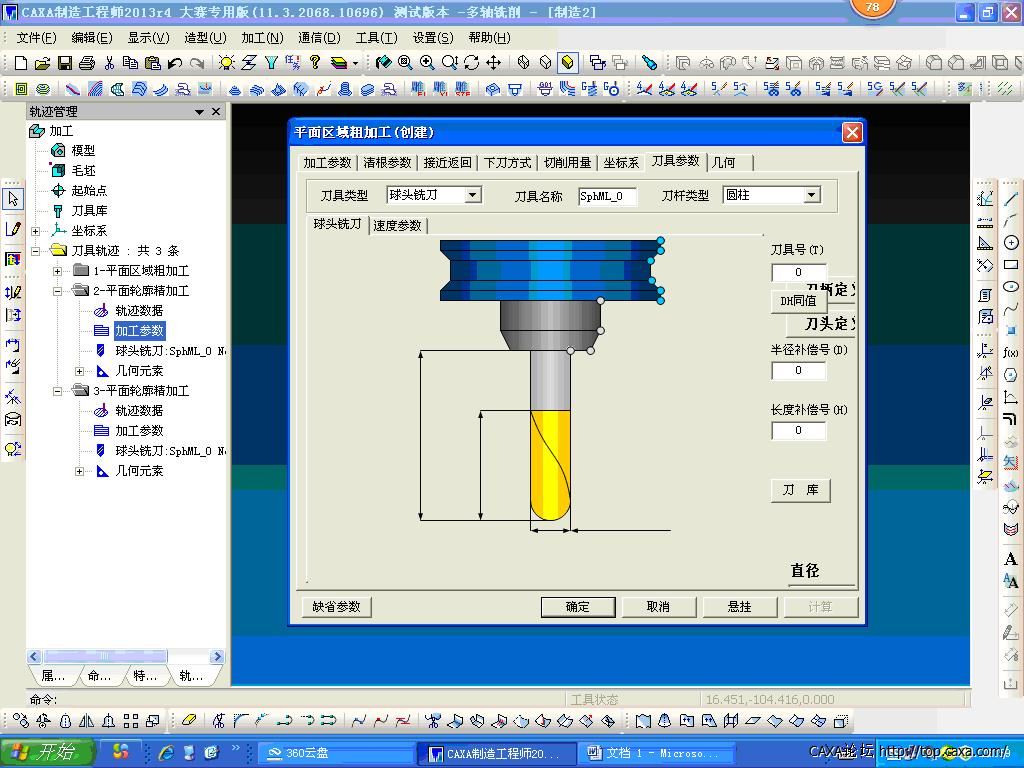Click the 刀具号(T) input field
This screenshot has width=1024, height=768.
point(798,272)
